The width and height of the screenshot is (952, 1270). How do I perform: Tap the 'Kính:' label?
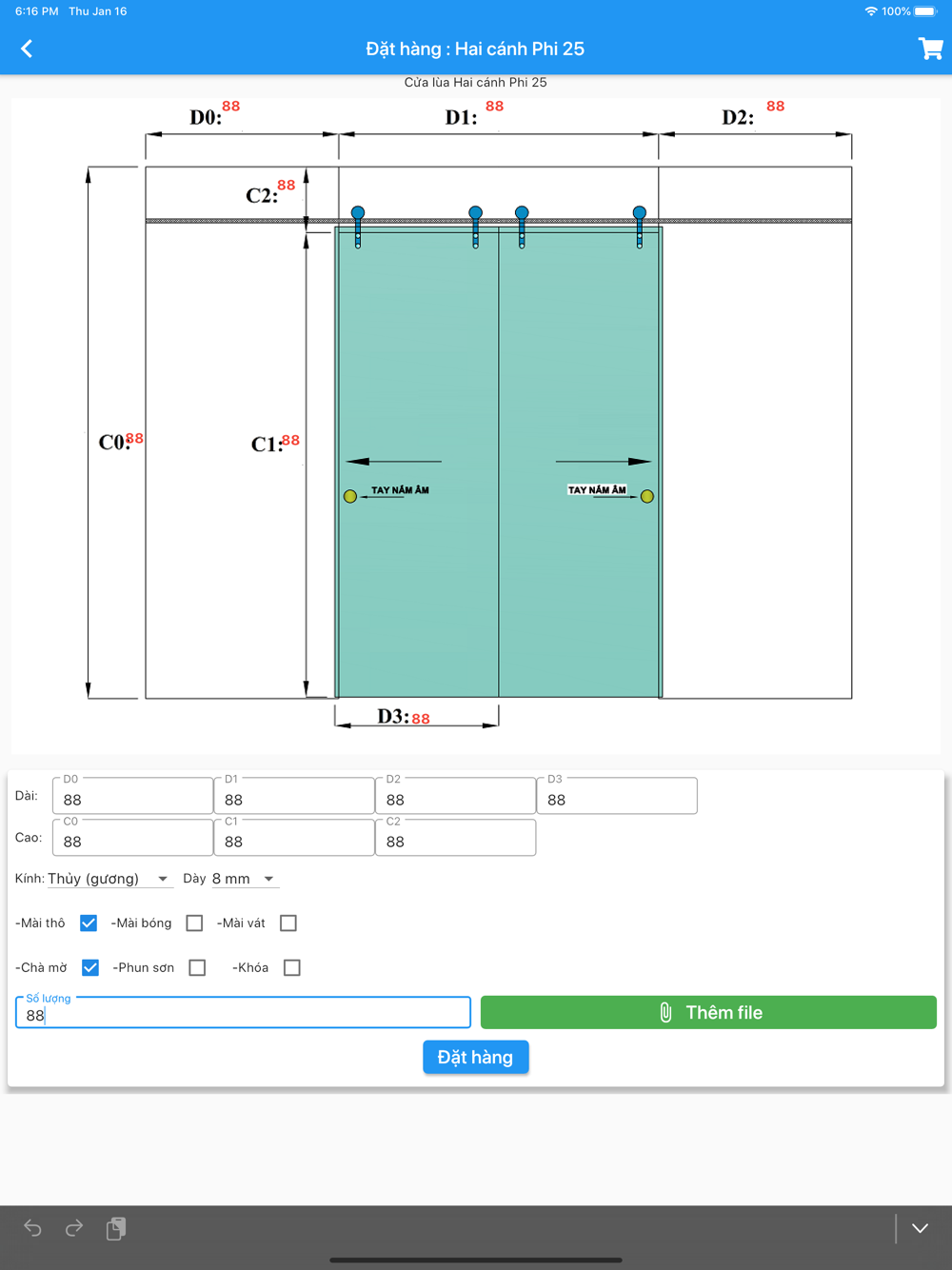pos(30,879)
